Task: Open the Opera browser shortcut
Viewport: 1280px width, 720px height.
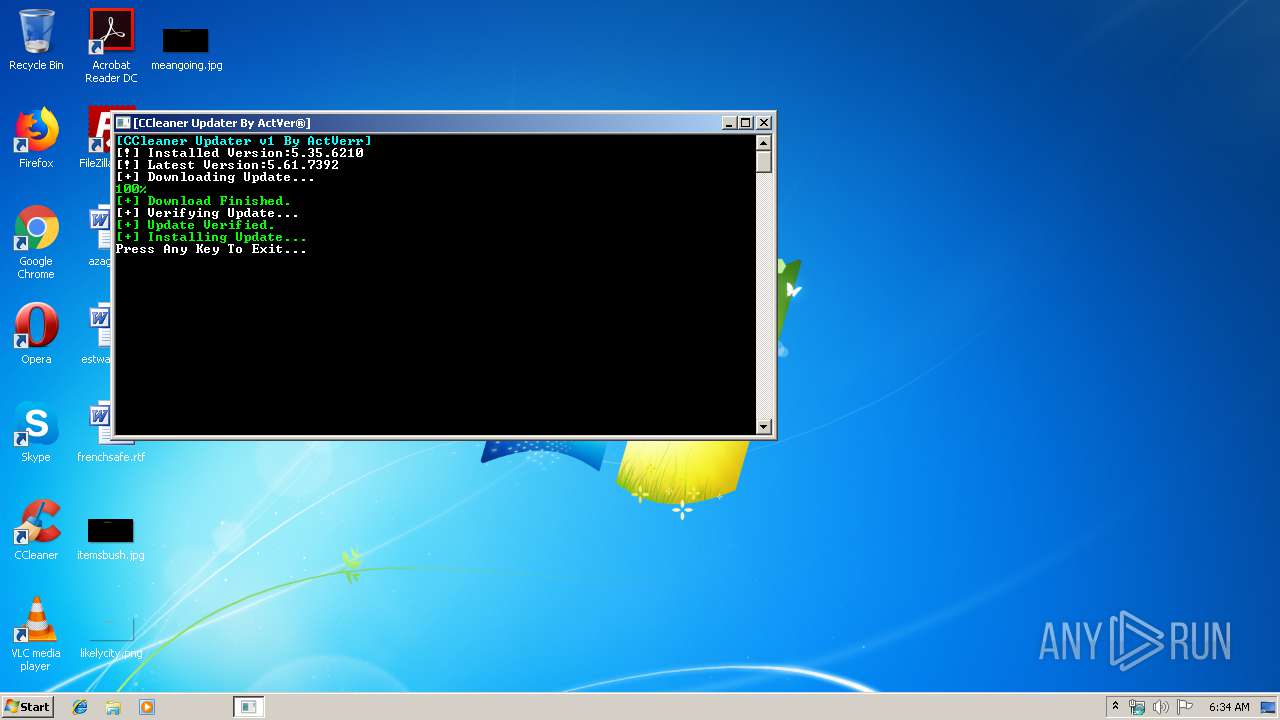Action: click(x=36, y=334)
